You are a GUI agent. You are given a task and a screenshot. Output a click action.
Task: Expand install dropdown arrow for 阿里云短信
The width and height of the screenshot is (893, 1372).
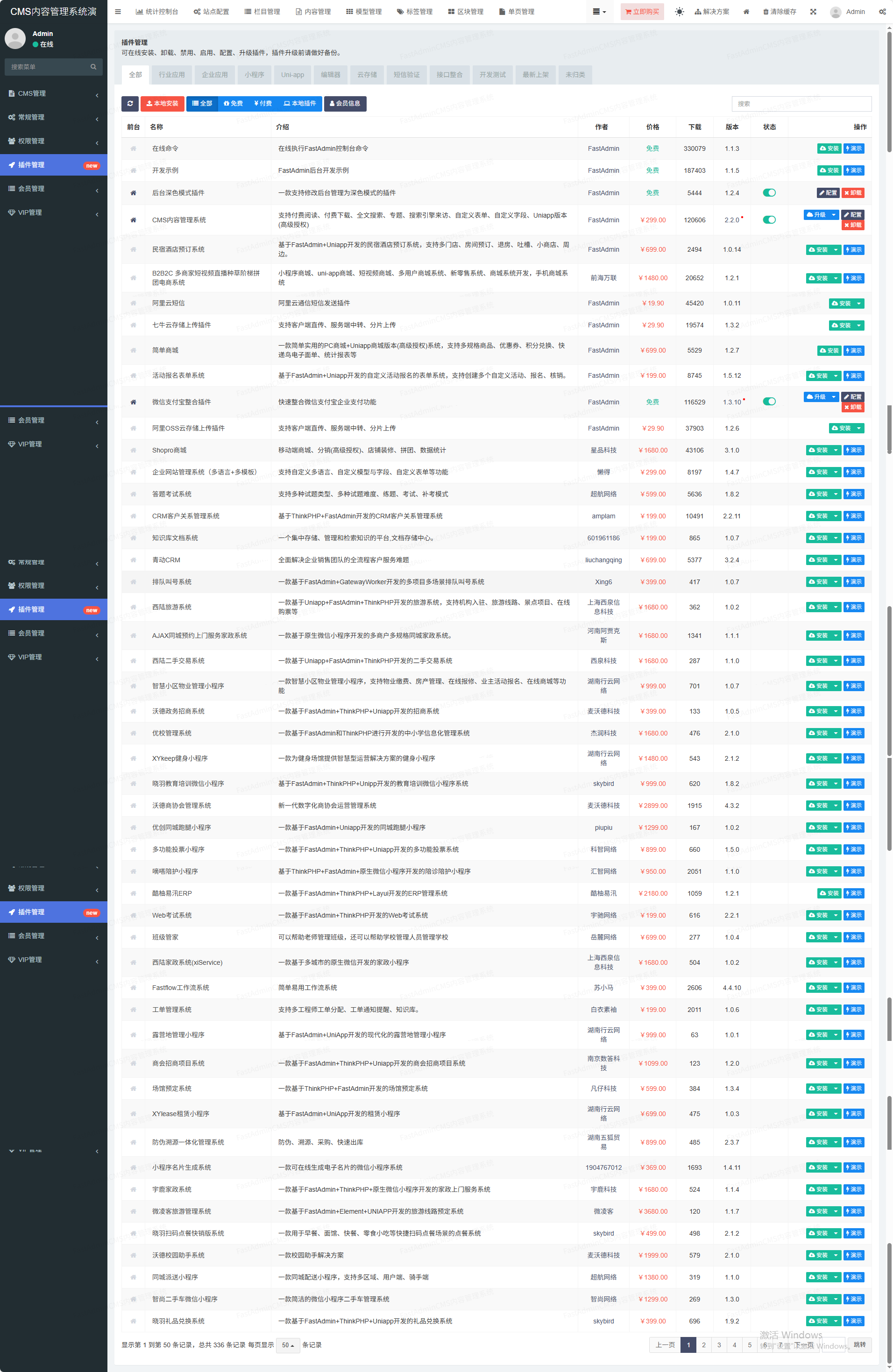pyautogui.click(x=859, y=303)
